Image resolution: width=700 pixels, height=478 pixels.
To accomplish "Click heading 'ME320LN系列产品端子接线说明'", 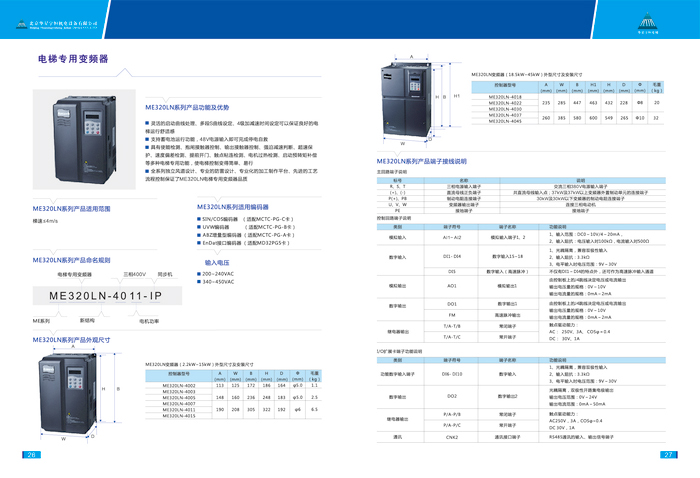I will click(421, 161).
